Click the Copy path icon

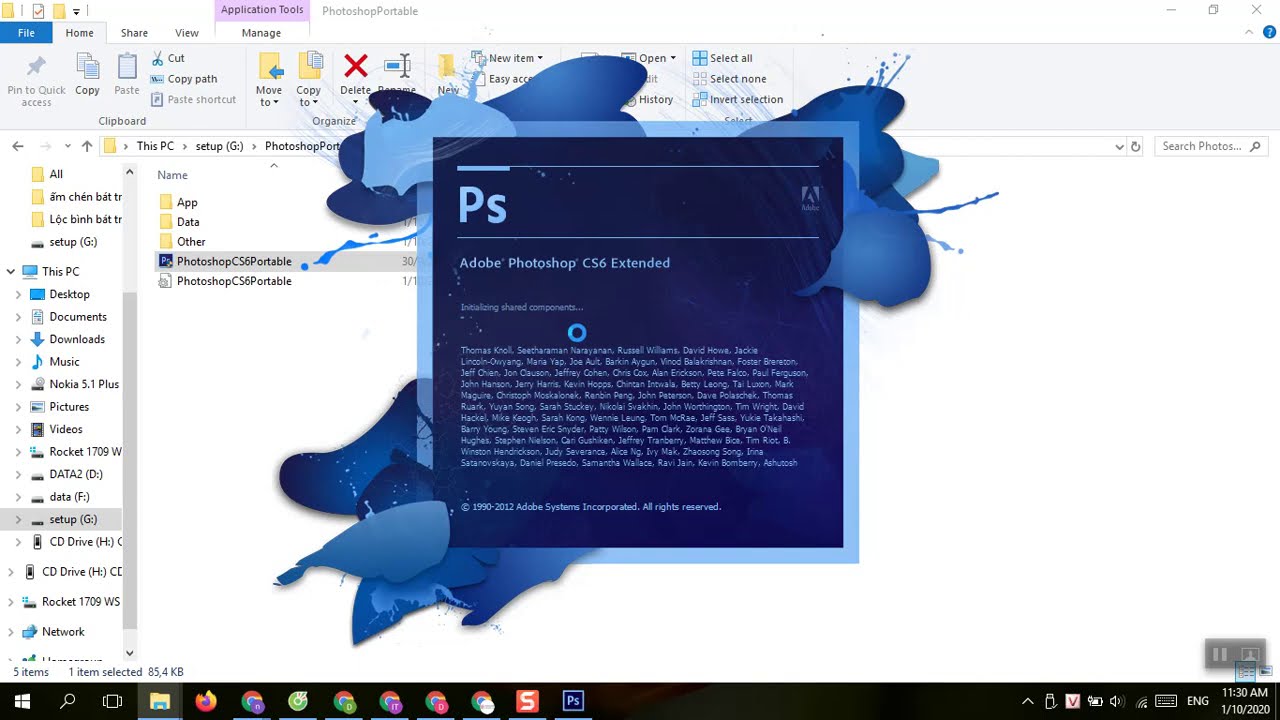[158, 79]
